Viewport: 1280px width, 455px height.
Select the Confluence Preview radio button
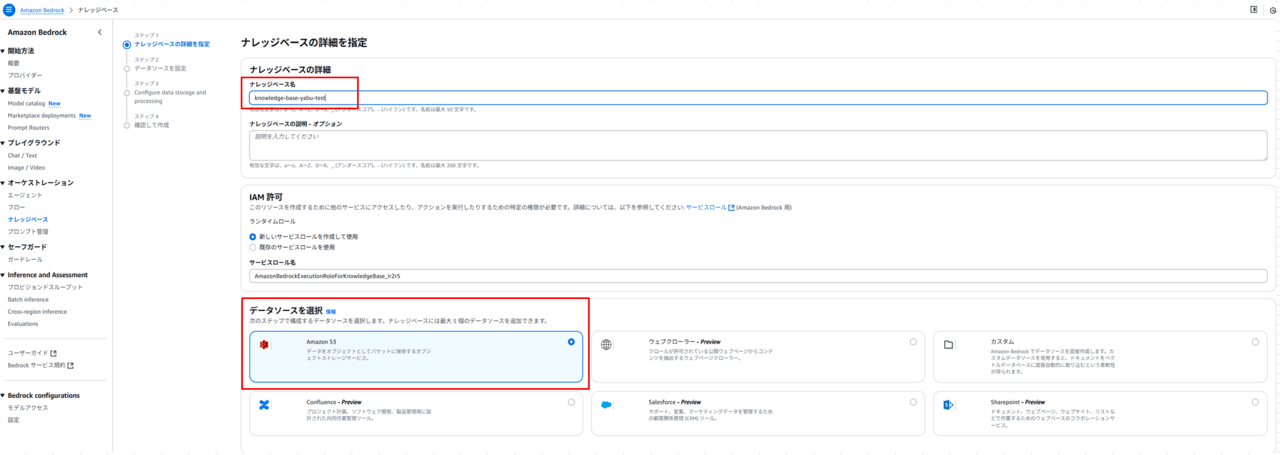coord(571,402)
